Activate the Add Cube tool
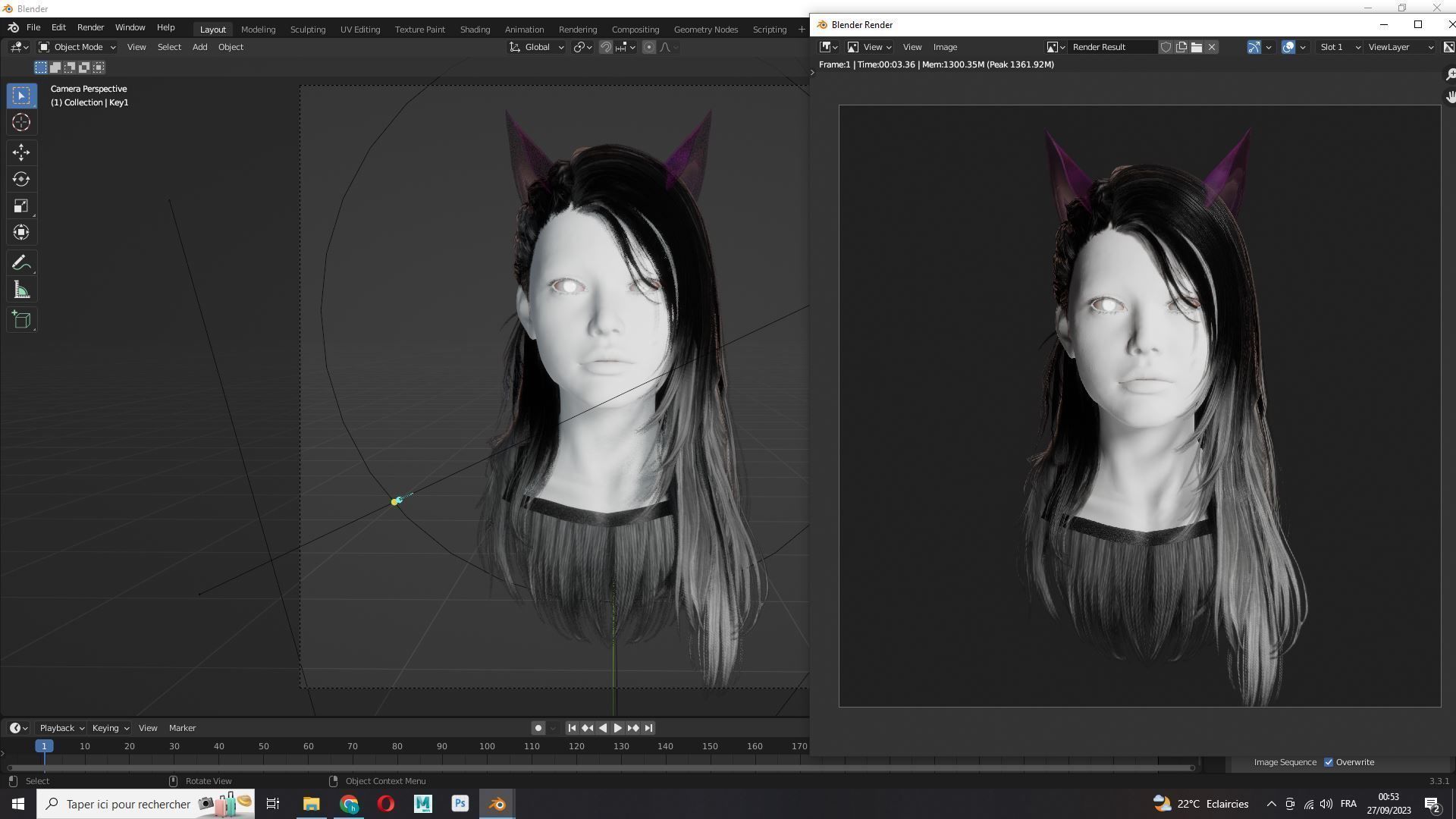This screenshot has height=819, width=1456. (x=21, y=320)
